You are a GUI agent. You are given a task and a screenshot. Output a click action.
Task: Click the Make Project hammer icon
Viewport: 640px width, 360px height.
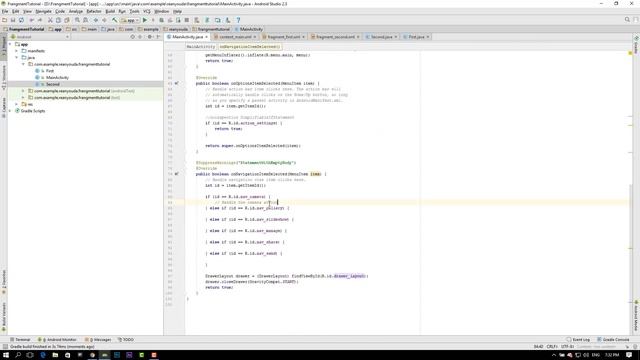(115, 20)
